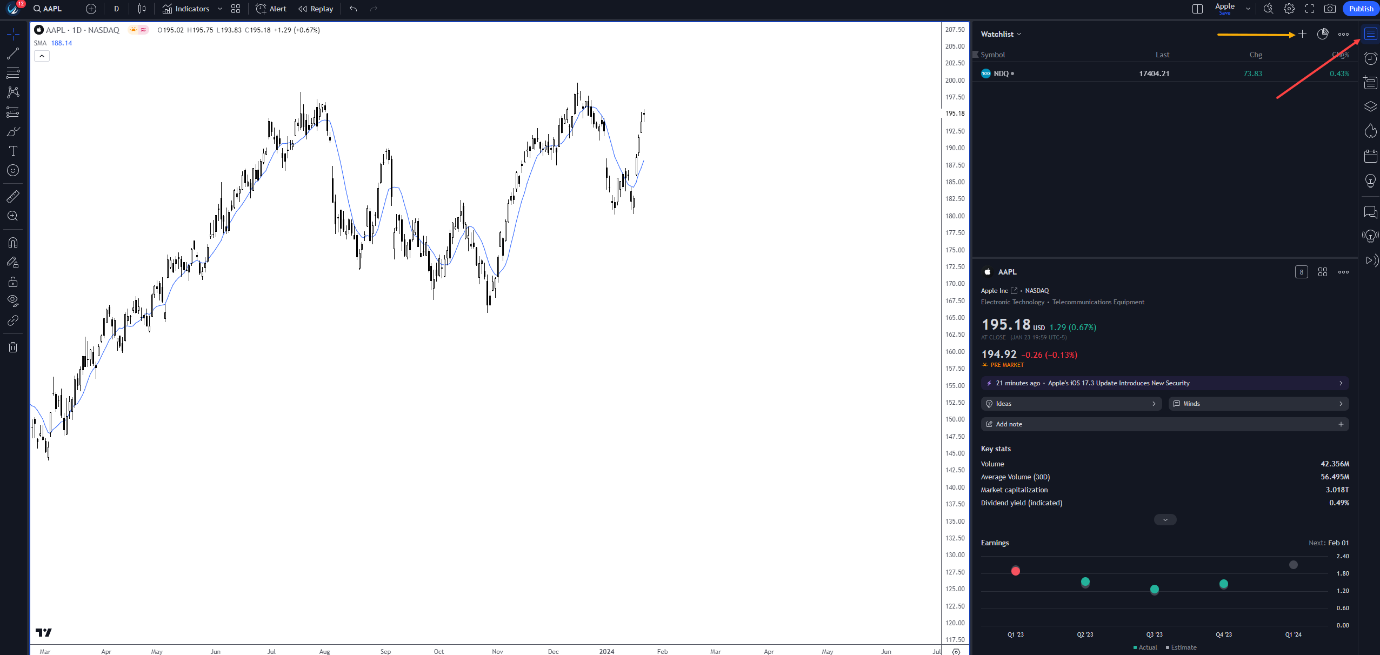Viewport: 1380px width, 655px height.
Task: Select the brush drawing tool
Action: (13, 131)
